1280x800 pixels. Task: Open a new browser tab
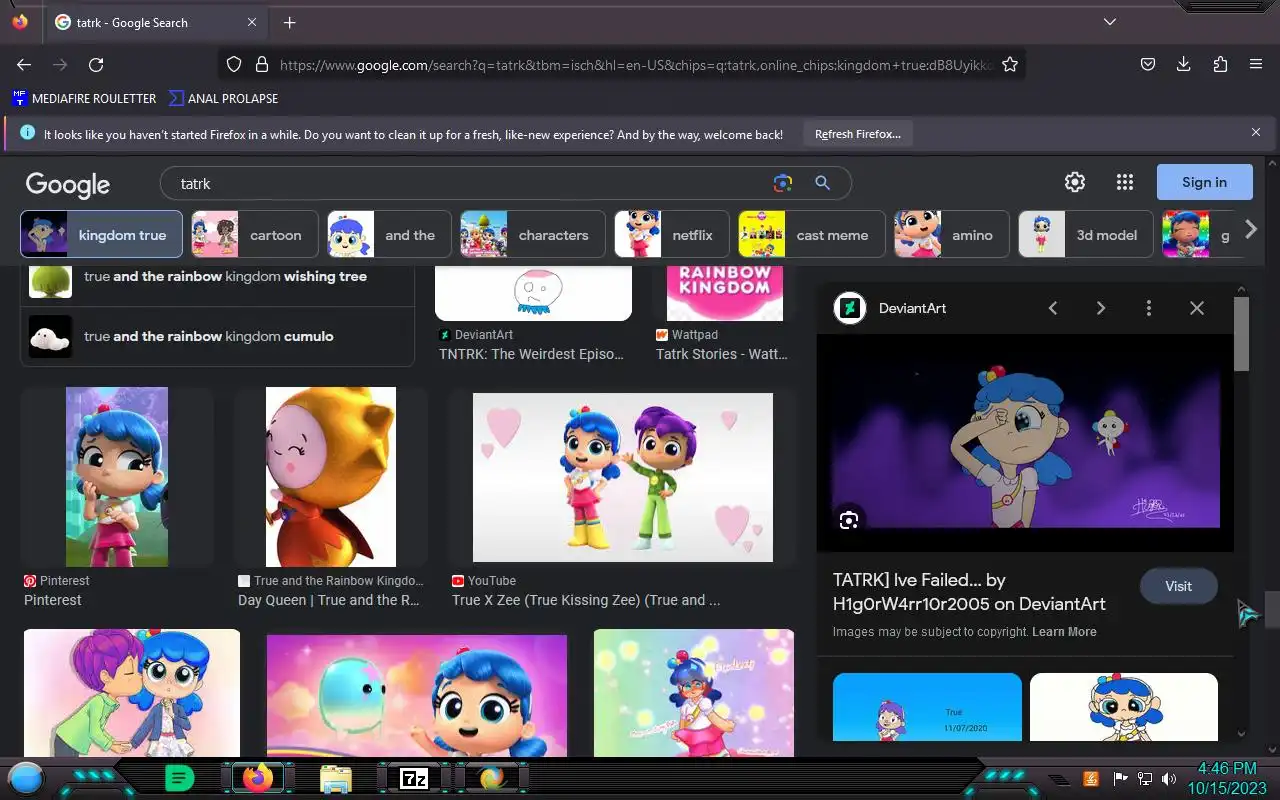289,22
